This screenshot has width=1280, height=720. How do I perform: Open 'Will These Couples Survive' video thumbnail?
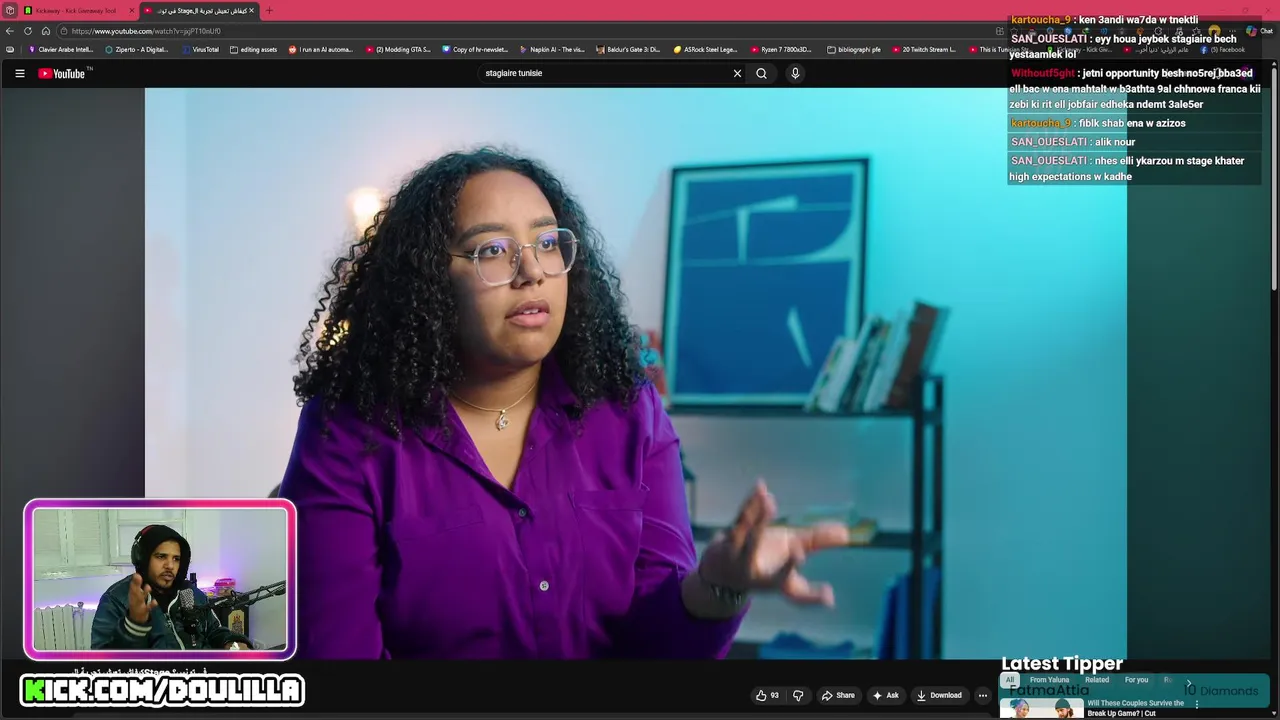(x=1041, y=708)
